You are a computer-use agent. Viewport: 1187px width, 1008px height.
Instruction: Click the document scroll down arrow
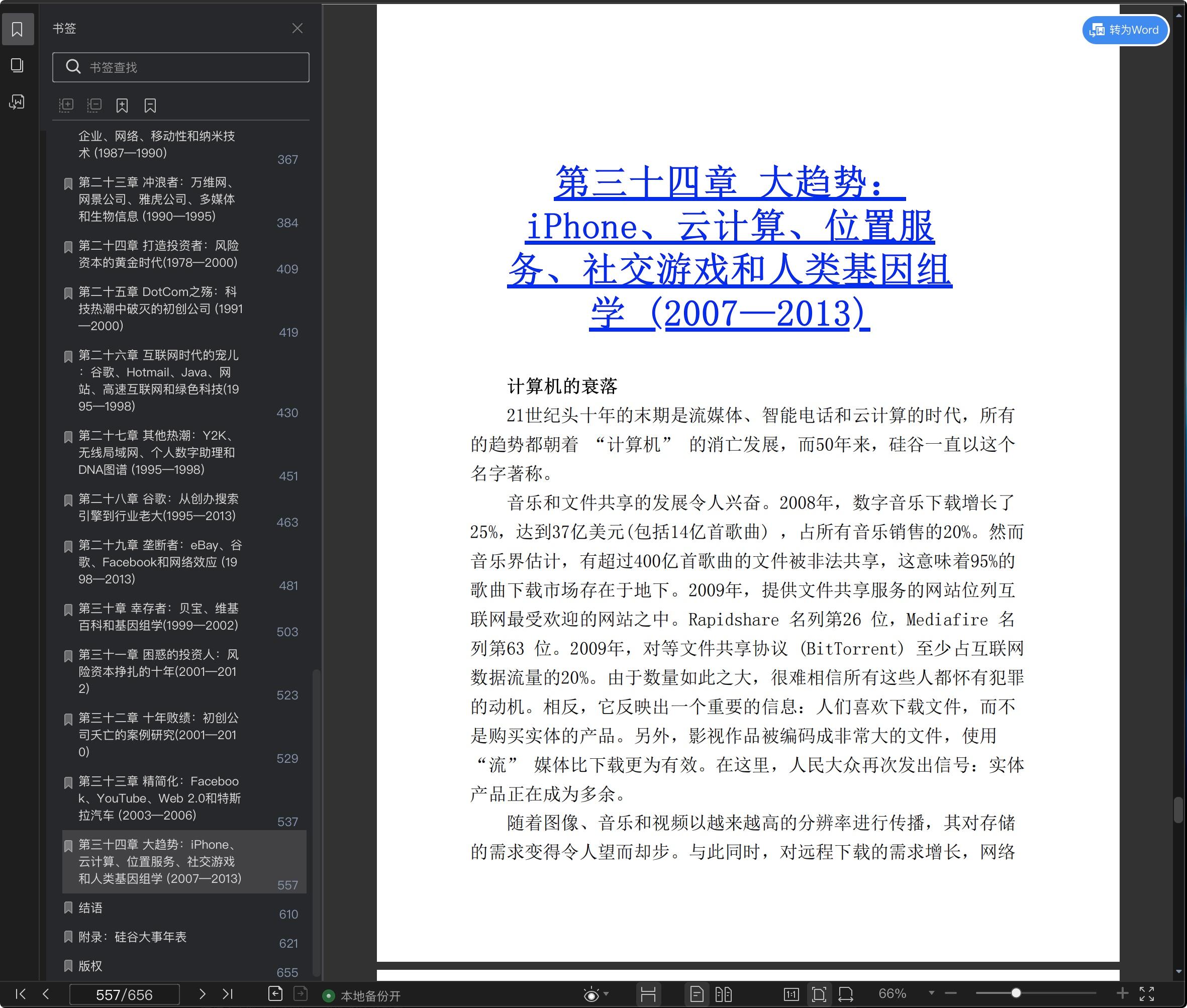1178,971
